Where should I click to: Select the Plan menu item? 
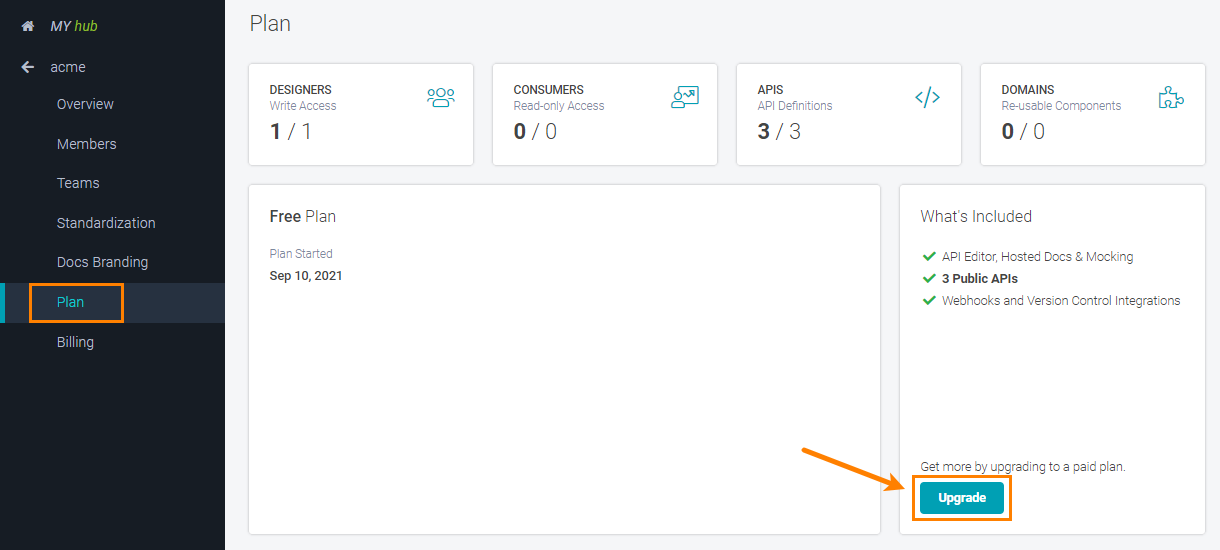pos(71,302)
